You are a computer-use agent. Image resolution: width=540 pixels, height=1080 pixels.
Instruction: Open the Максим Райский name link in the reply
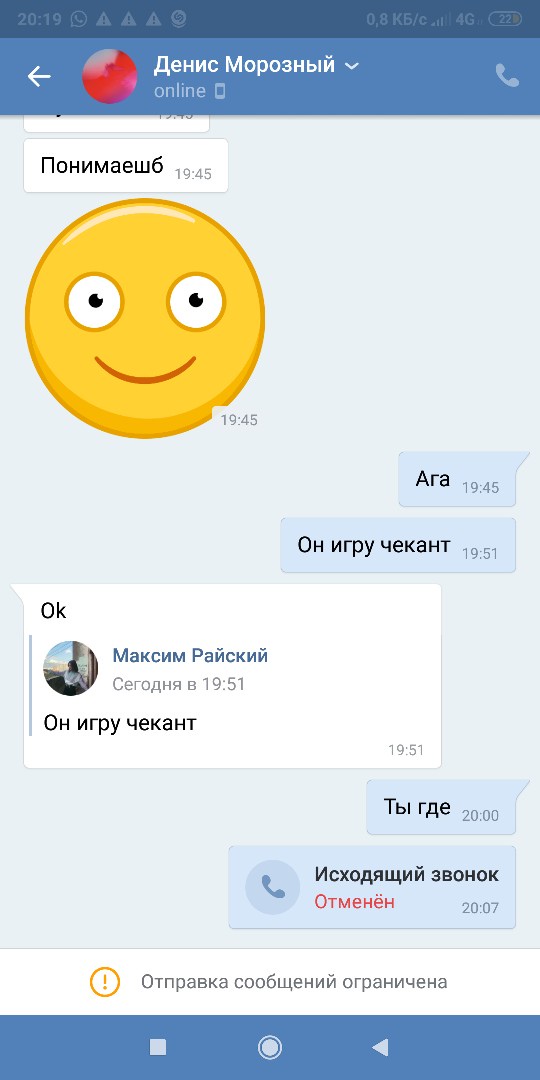click(190, 655)
